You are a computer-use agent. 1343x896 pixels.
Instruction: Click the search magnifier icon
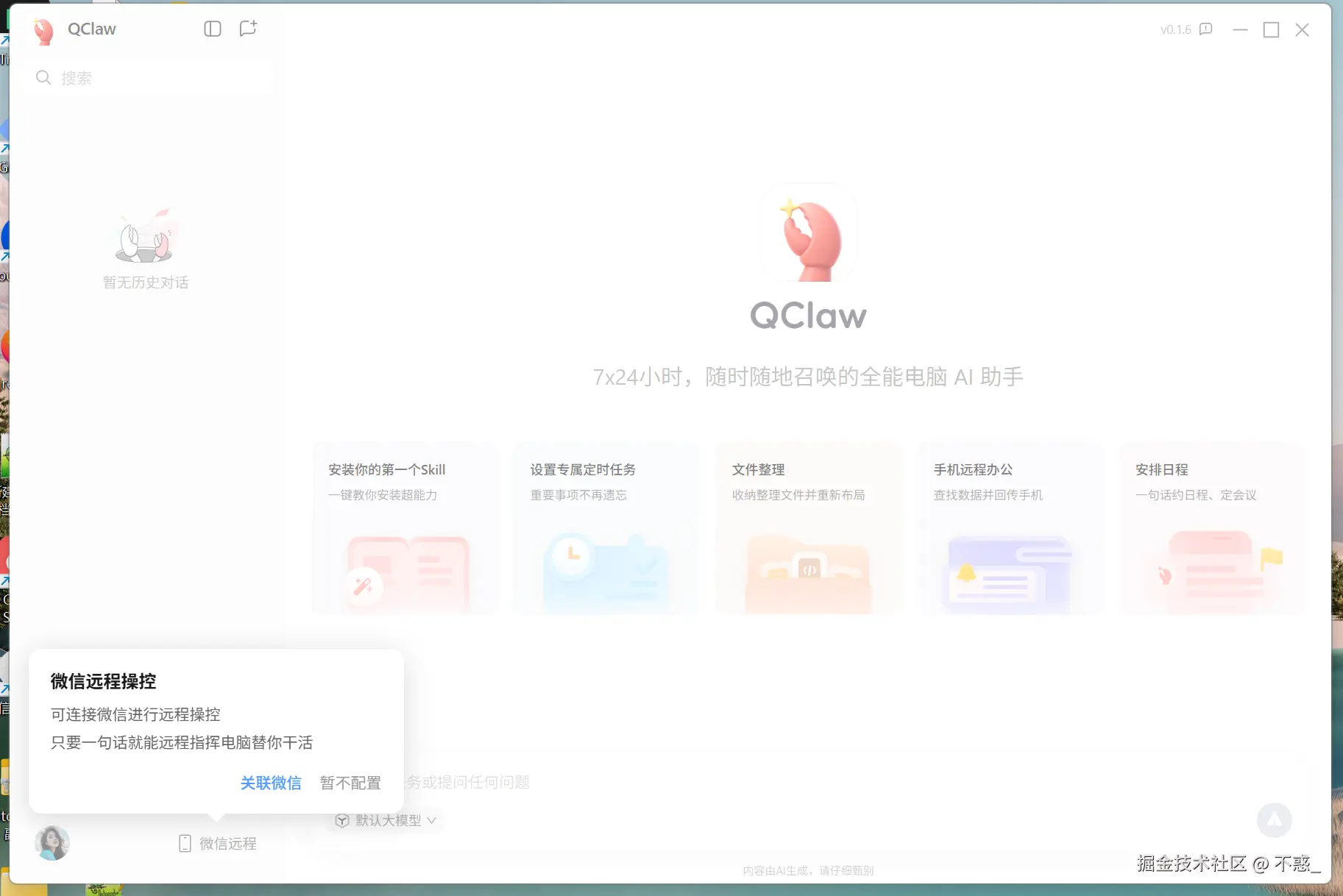43,77
